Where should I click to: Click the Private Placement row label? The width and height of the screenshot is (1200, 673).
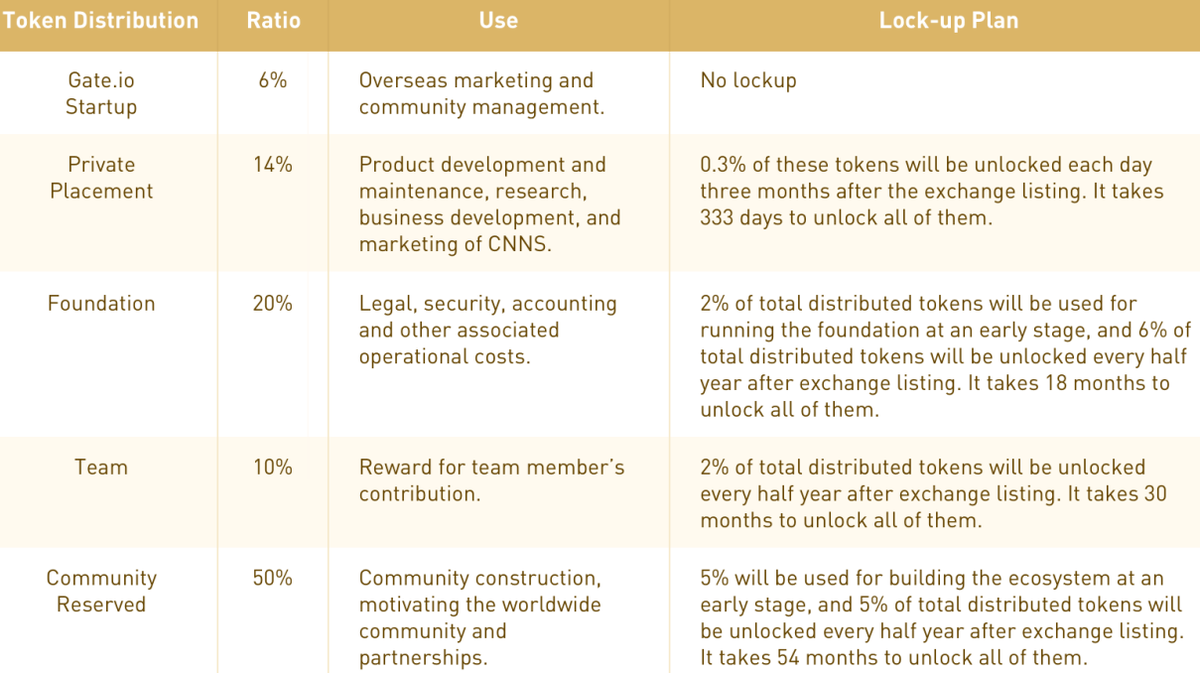tap(101, 177)
